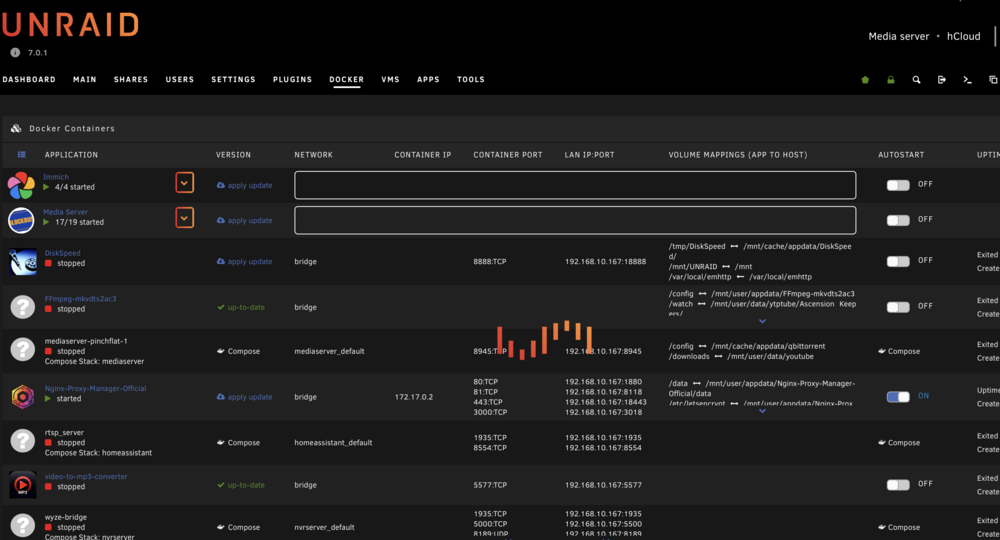Image resolution: width=1000 pixels, height=540 pixels.
Task: Toggle autostart for Immich
Action: click(898, 185)
